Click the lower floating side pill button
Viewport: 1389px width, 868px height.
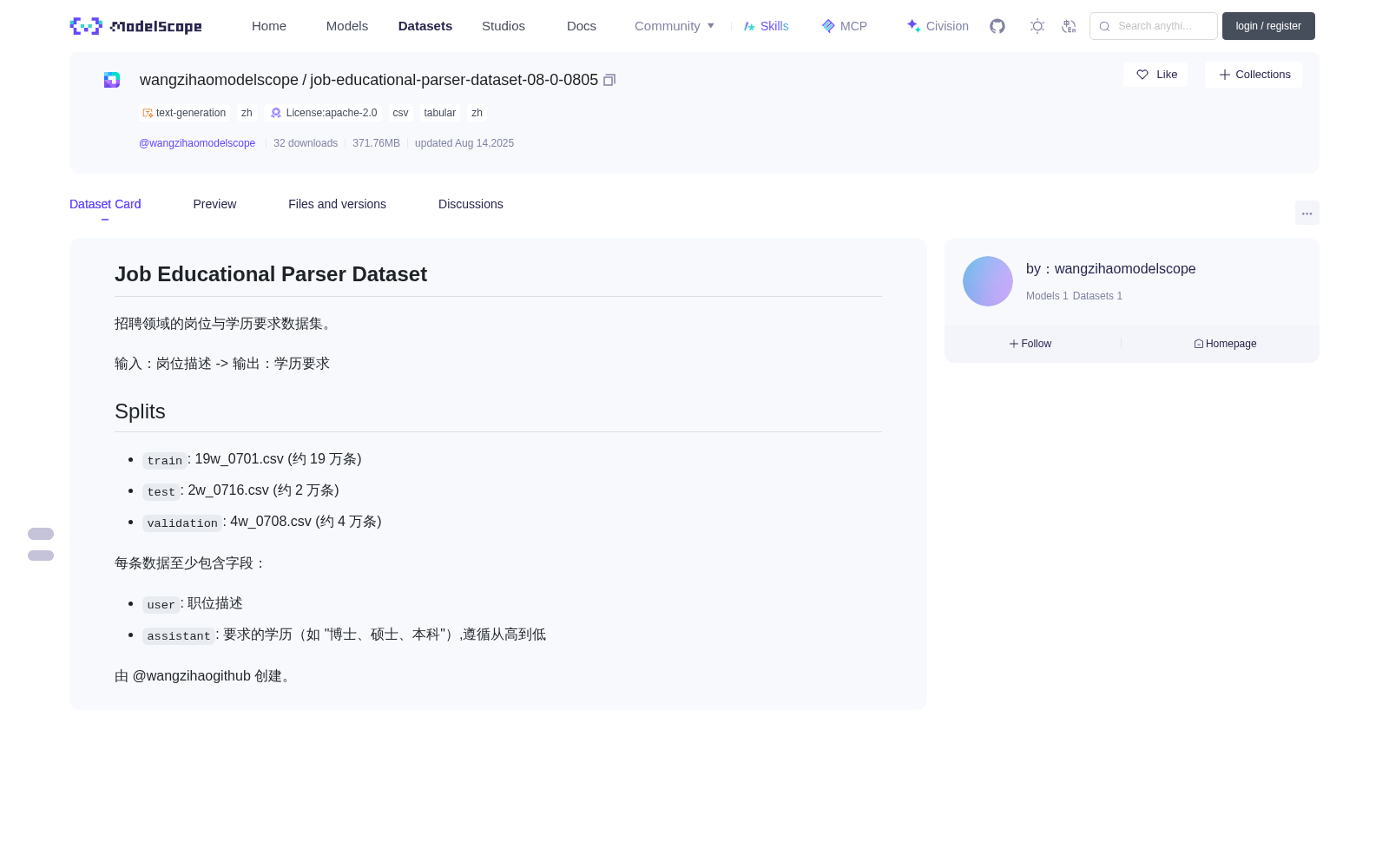pyautogui.click(x=41, y=556)
